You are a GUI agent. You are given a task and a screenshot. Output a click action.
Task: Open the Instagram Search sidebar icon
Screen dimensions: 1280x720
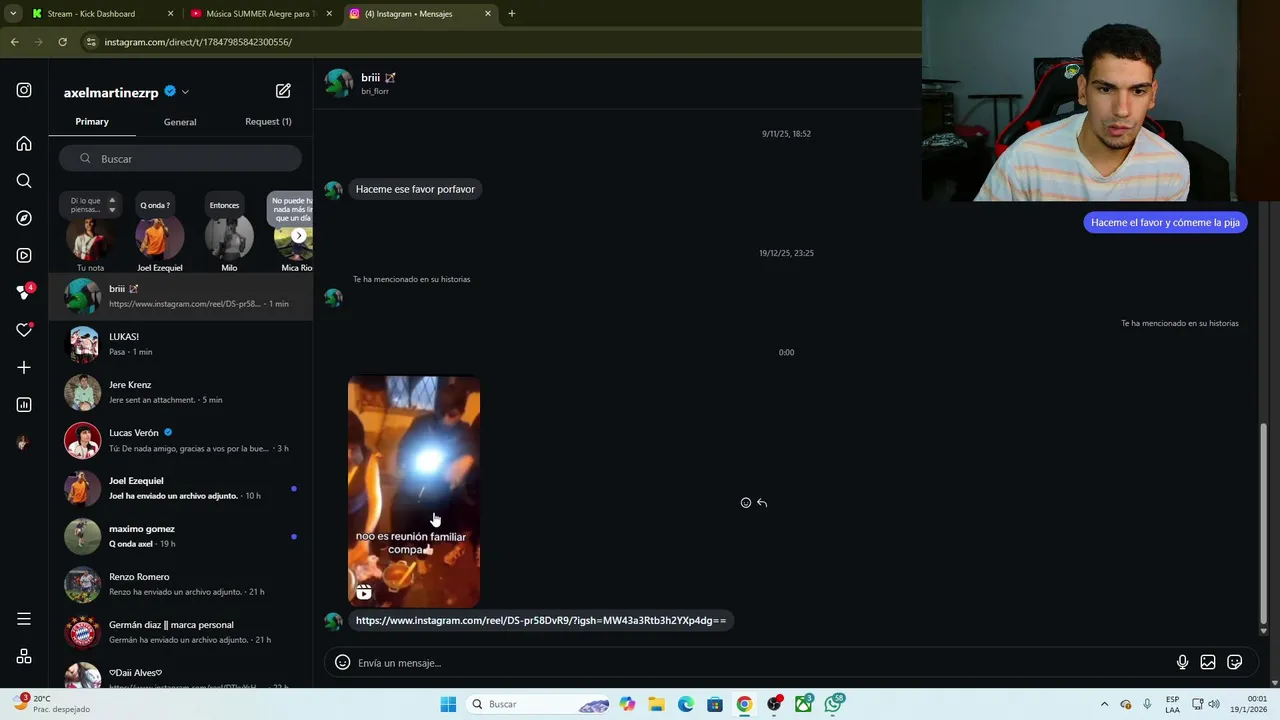pyautogui.click(x=24, y=181)
